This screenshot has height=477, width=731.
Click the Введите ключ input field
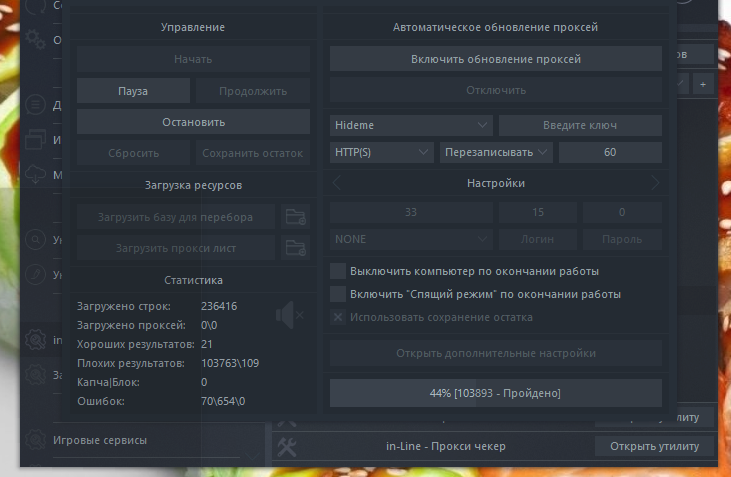point(580,125)
